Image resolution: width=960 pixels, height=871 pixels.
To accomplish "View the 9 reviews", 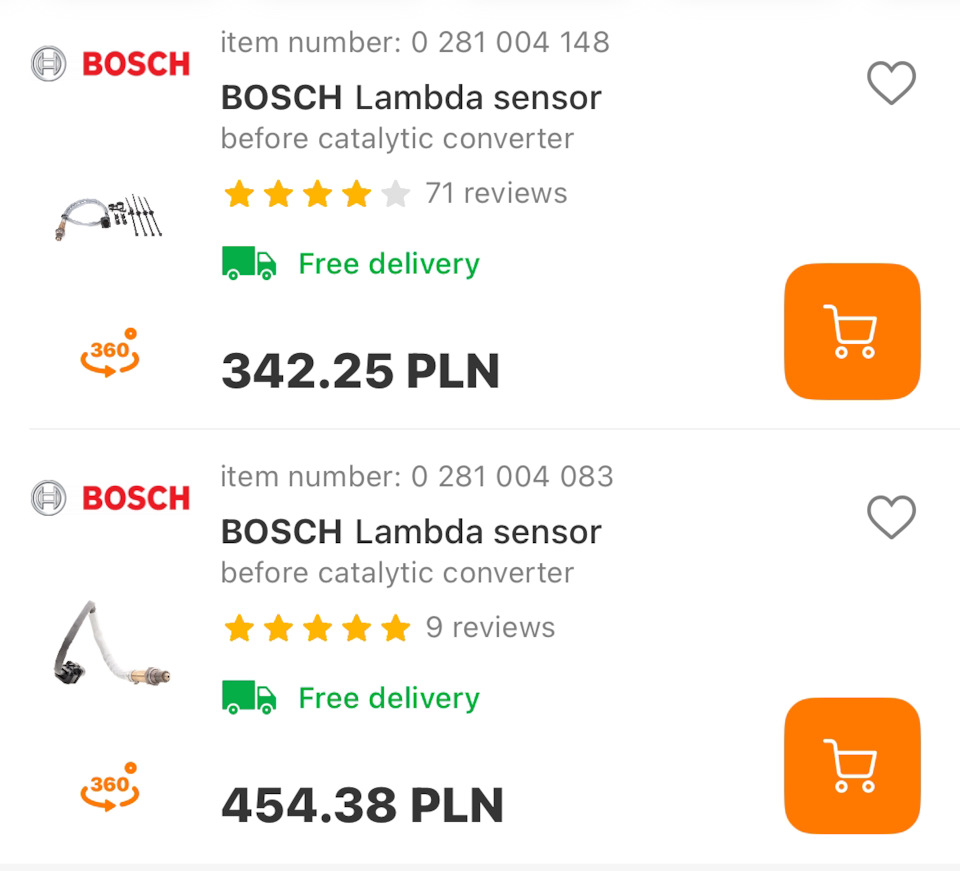I will tap(490, 627).
